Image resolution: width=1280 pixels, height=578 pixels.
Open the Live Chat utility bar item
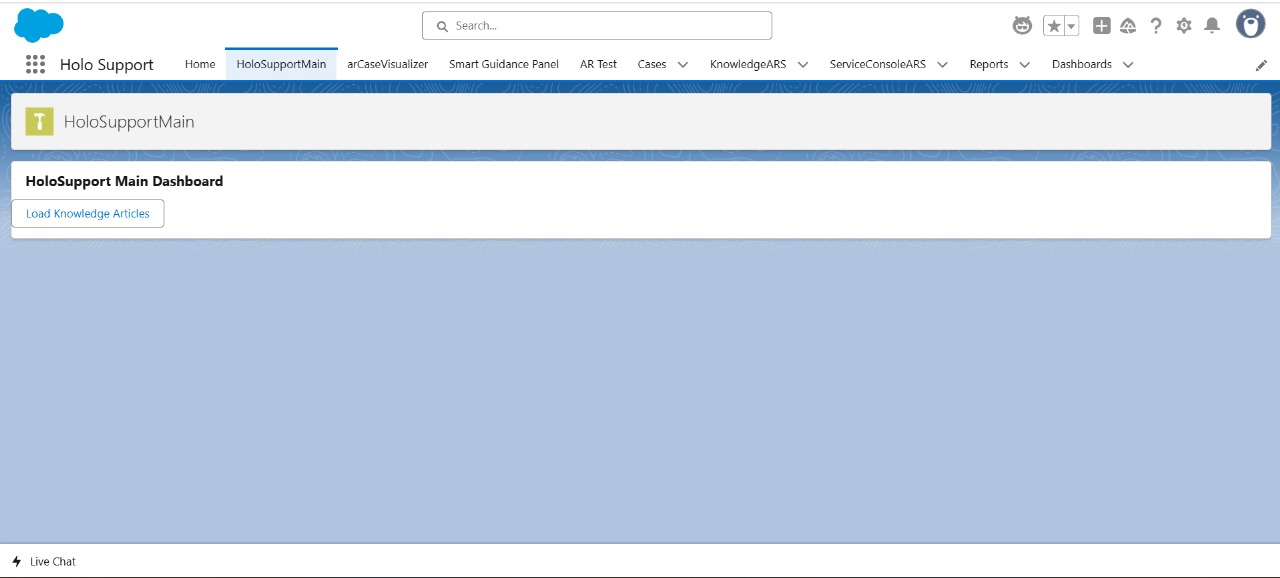click(x=44, y=561)
